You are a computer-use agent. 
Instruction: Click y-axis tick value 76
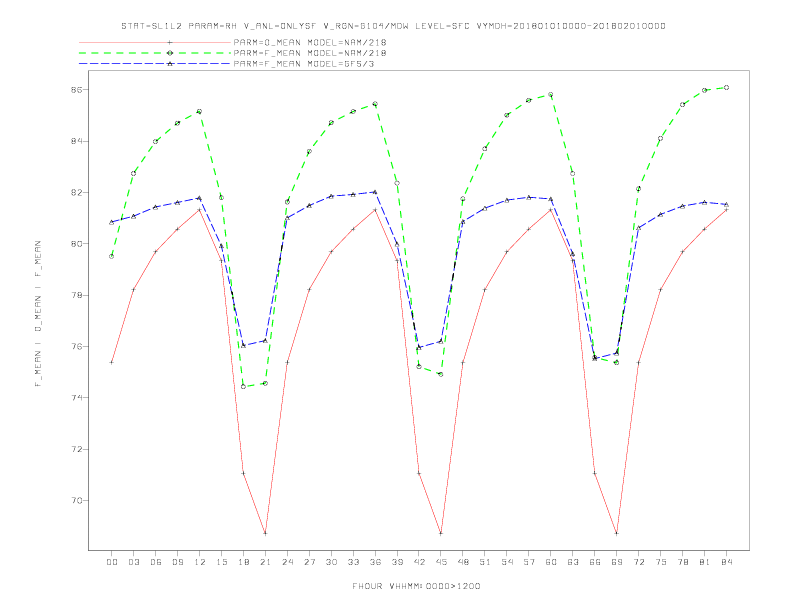click(x=77, y=346)
